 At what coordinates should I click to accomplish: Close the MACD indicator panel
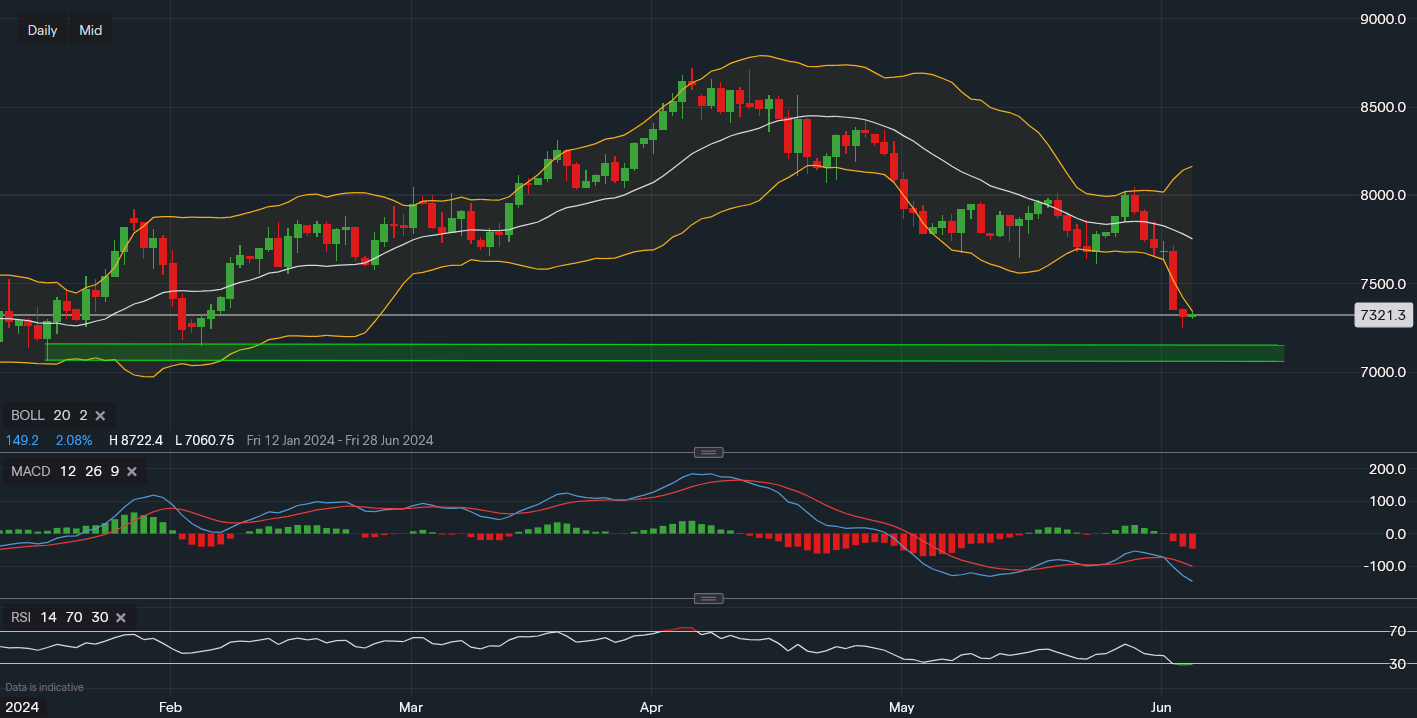(133, 471)
